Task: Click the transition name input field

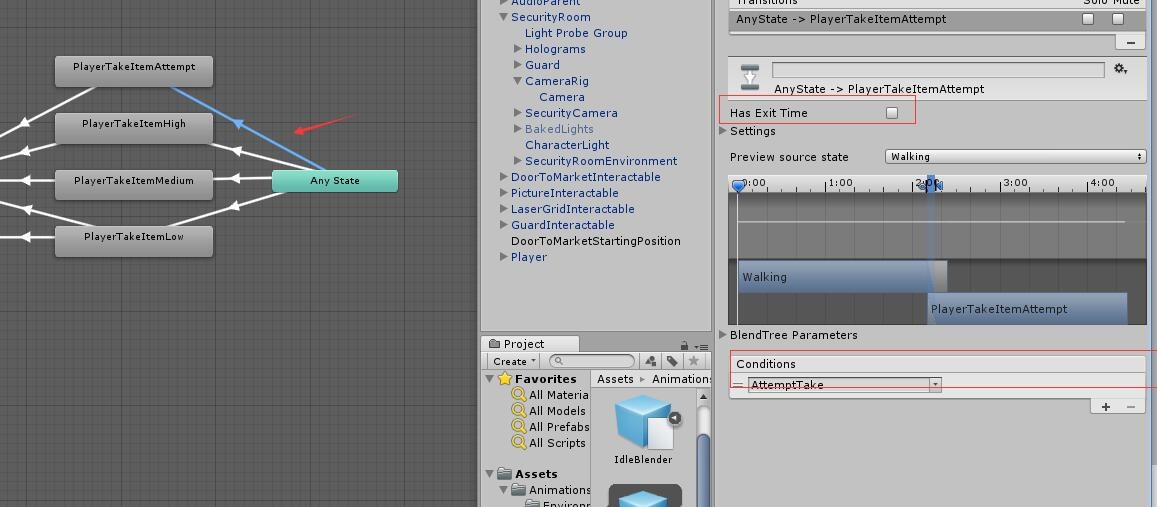Action: pyautogui.click(x=938, y=69)
